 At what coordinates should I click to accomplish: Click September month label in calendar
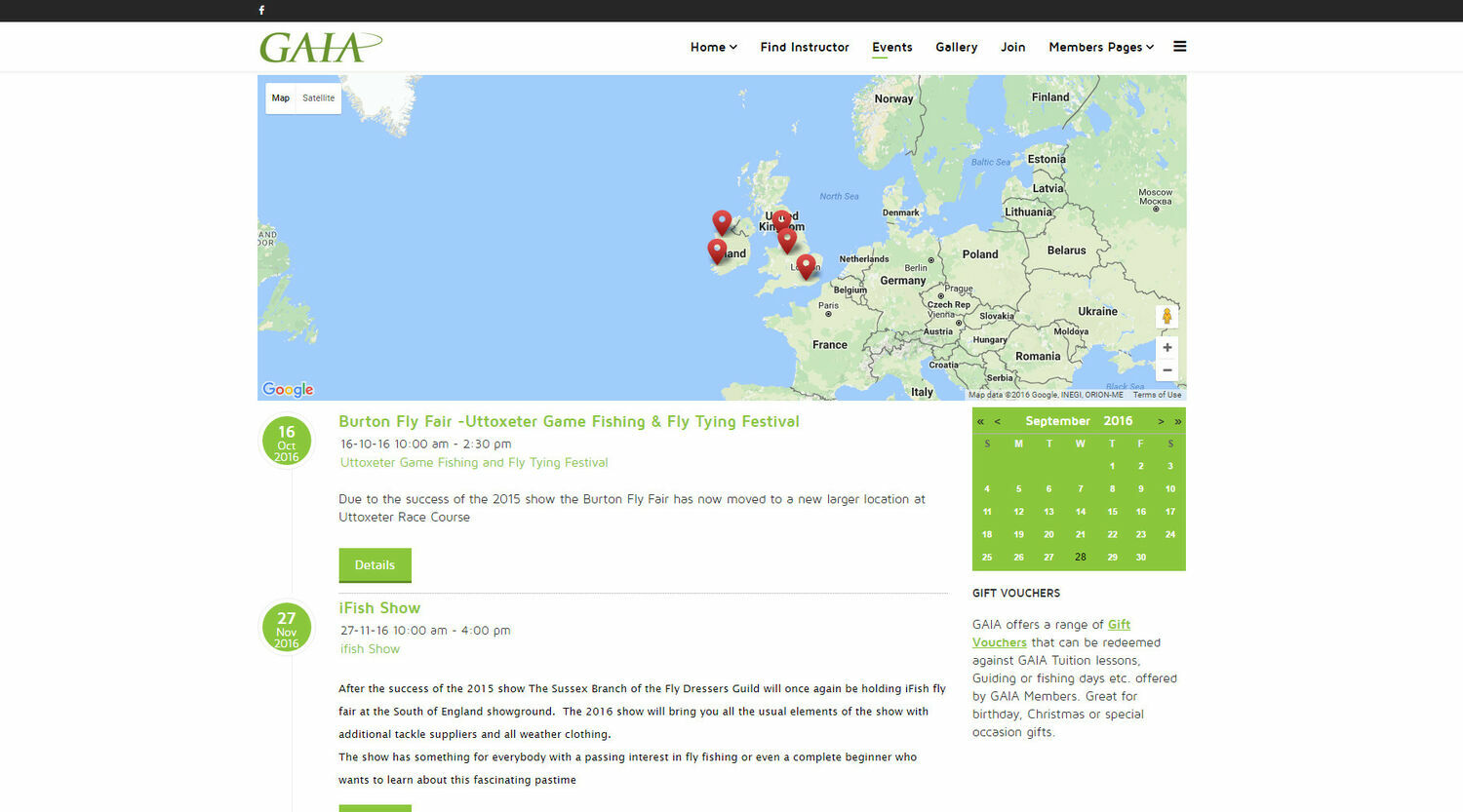coord(1057,421)
